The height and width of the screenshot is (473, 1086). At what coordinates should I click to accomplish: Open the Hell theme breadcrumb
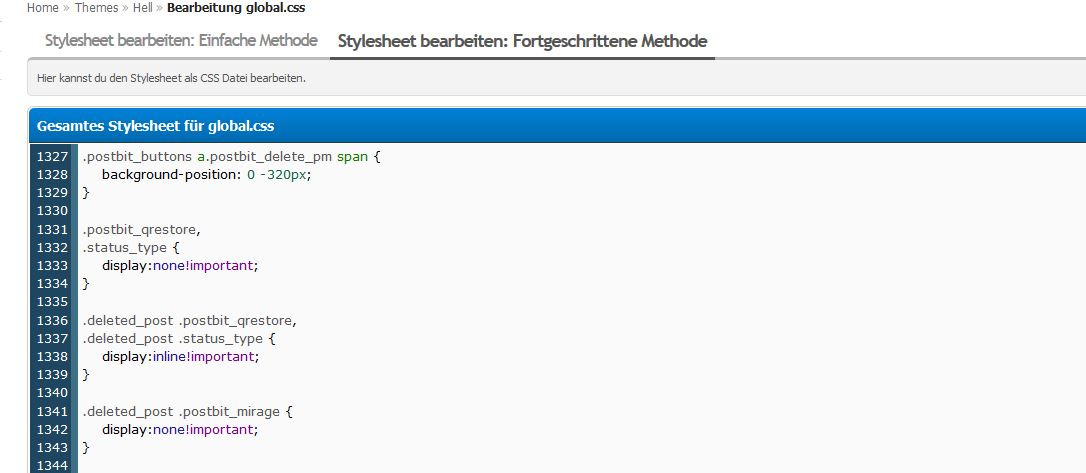pos(142,8)
